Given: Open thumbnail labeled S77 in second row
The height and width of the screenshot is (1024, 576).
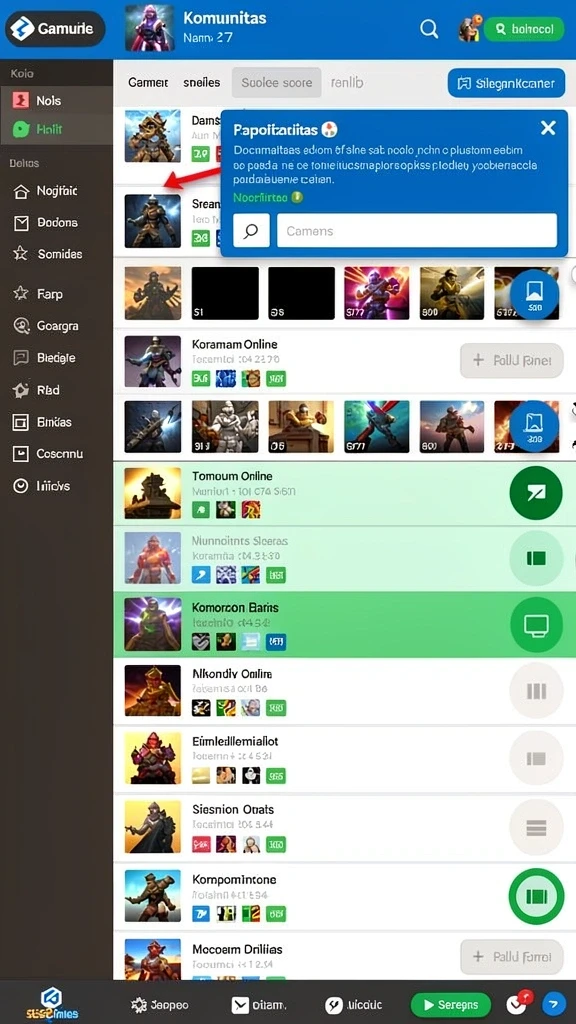Looking at the screenshot, I should (x=377, y=426).
